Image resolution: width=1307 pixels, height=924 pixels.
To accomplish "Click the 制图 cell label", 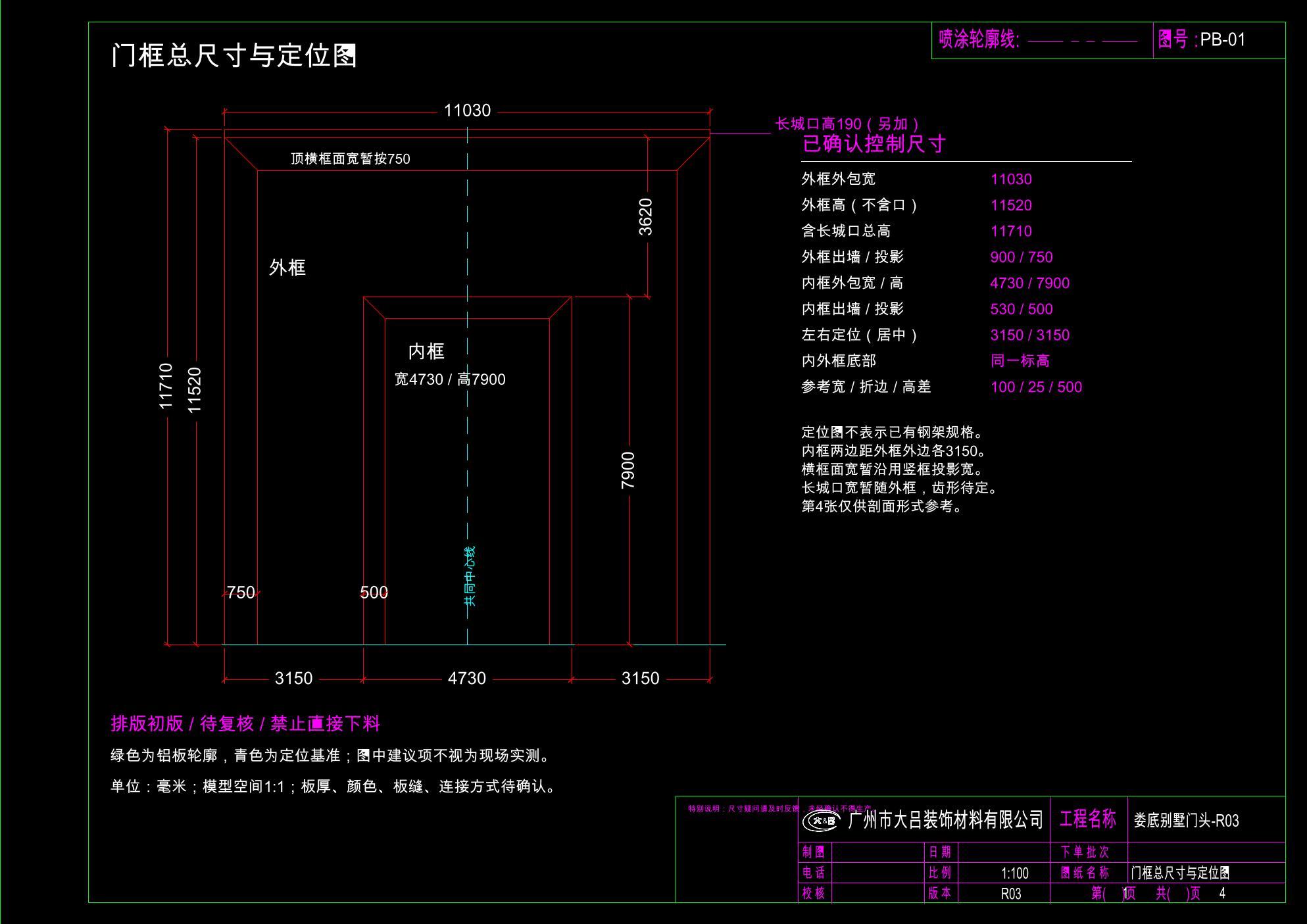I will [x=814, y=852].
